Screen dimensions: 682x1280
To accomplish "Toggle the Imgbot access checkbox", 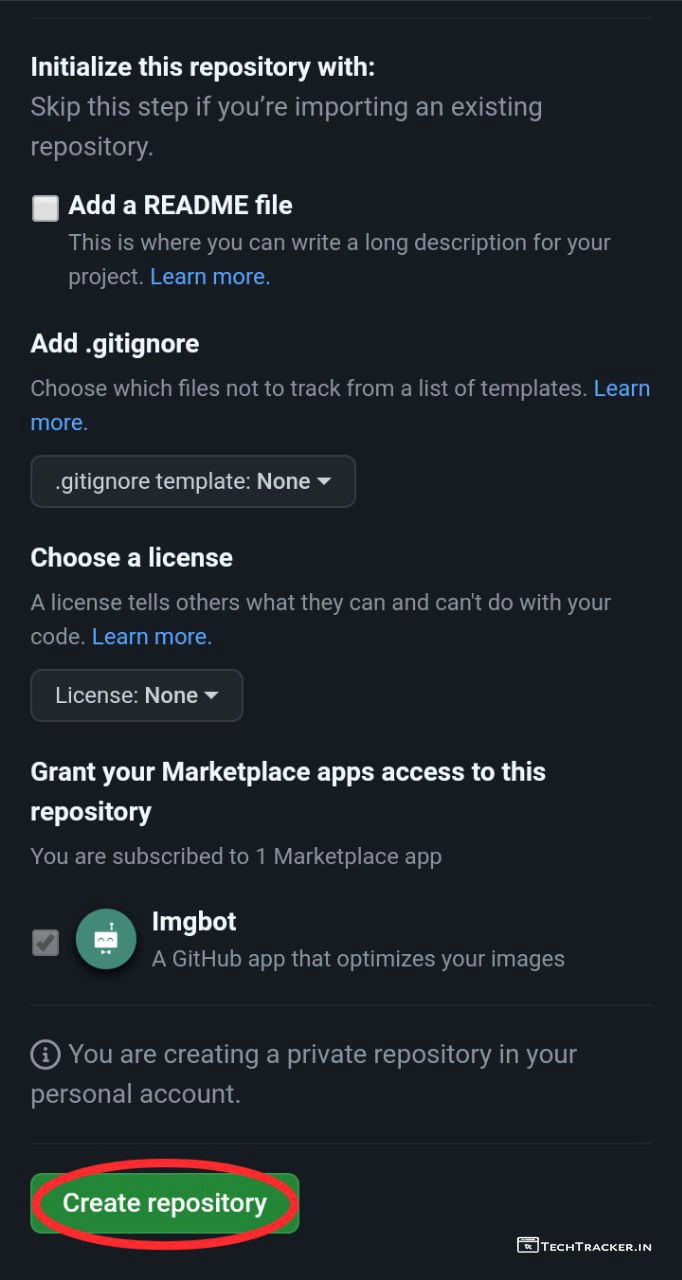I will 45,942.
